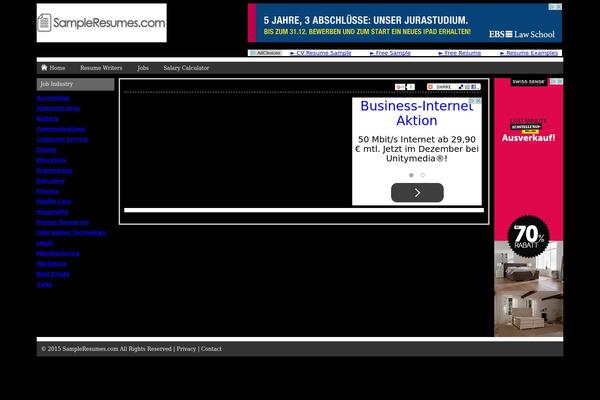Click the Privacy footer link
The width and height of the screenshot is (600, 400).
pyautogui.click(x=186, y=349)
